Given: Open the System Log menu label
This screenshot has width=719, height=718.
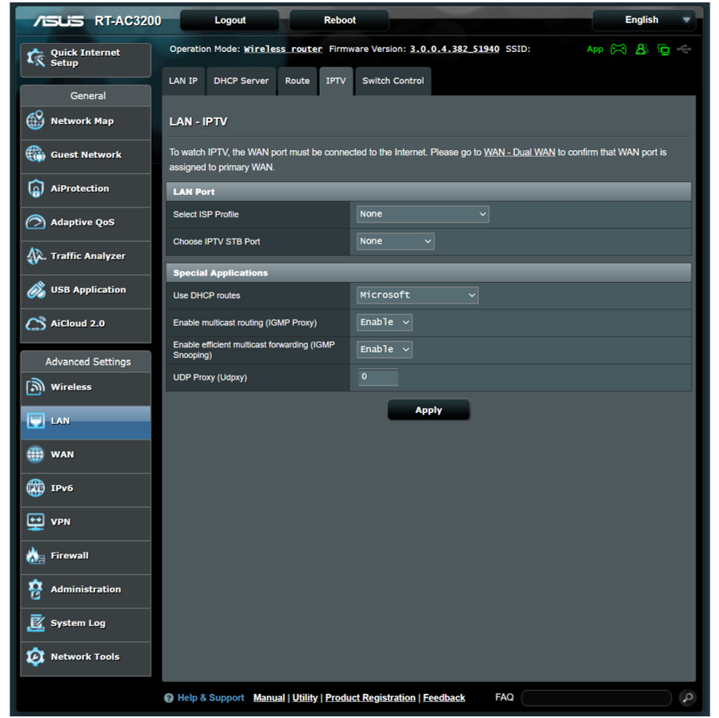Looking at the screenshot, I should [78, 623].
